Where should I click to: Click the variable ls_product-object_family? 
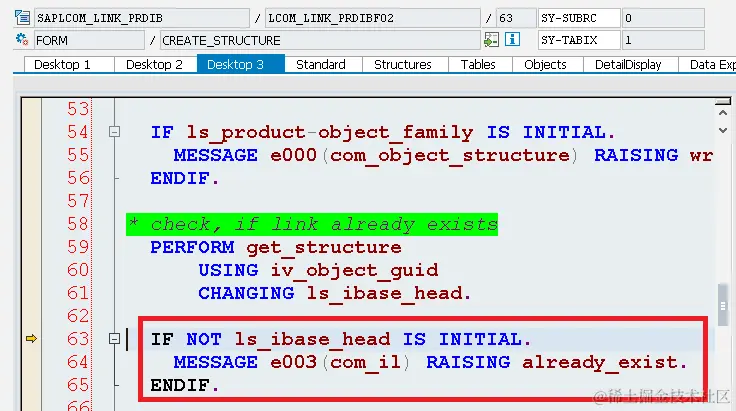(330, 133)
